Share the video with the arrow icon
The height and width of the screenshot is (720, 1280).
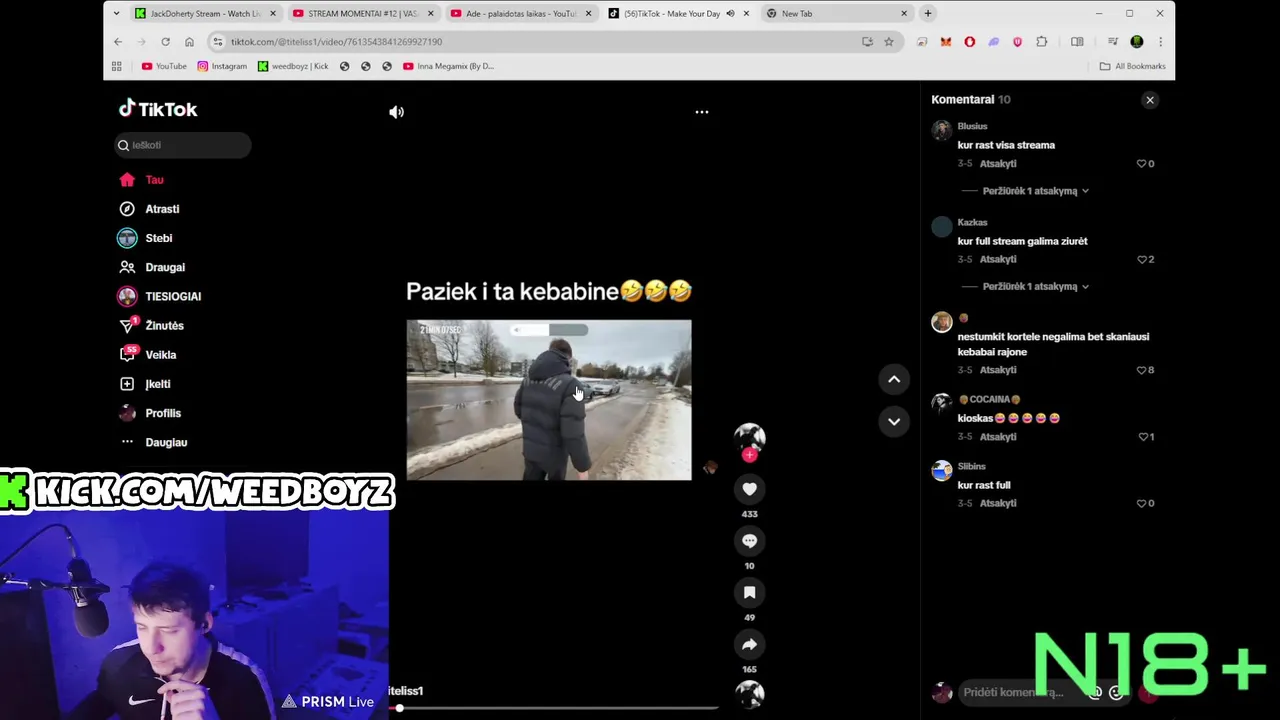pos(749,645)
